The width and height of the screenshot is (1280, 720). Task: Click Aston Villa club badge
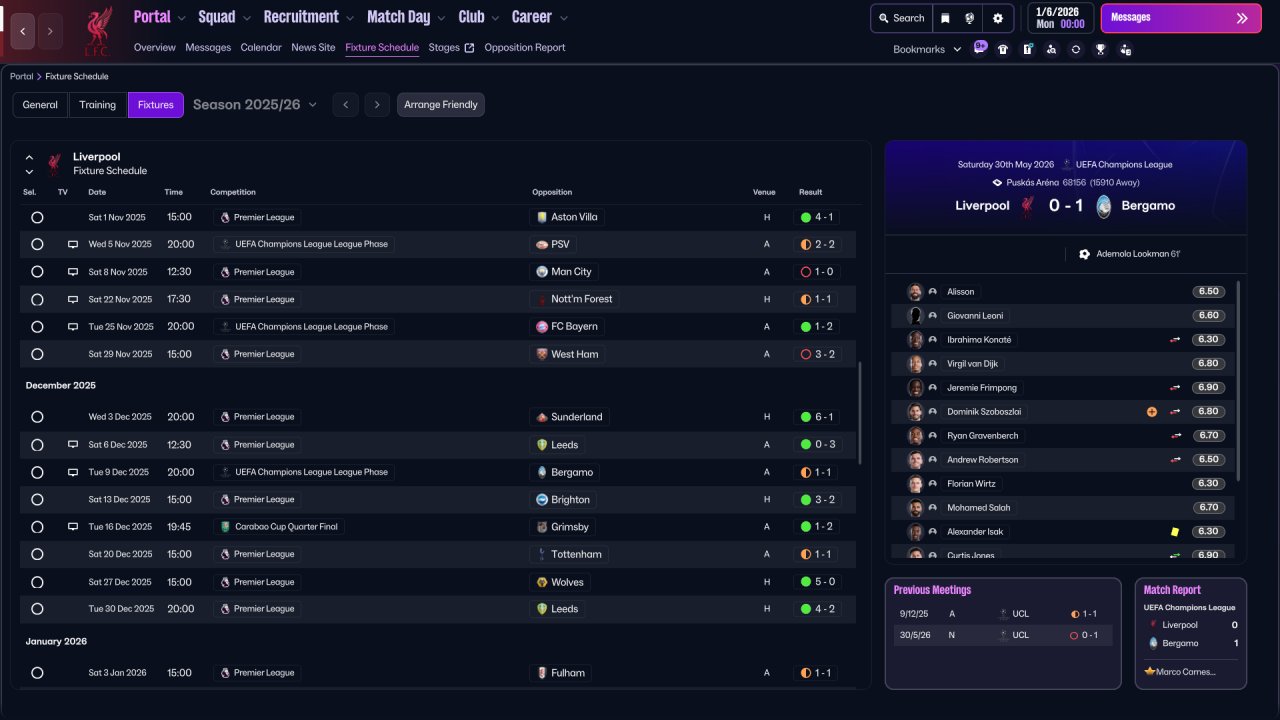pos(542,217)
